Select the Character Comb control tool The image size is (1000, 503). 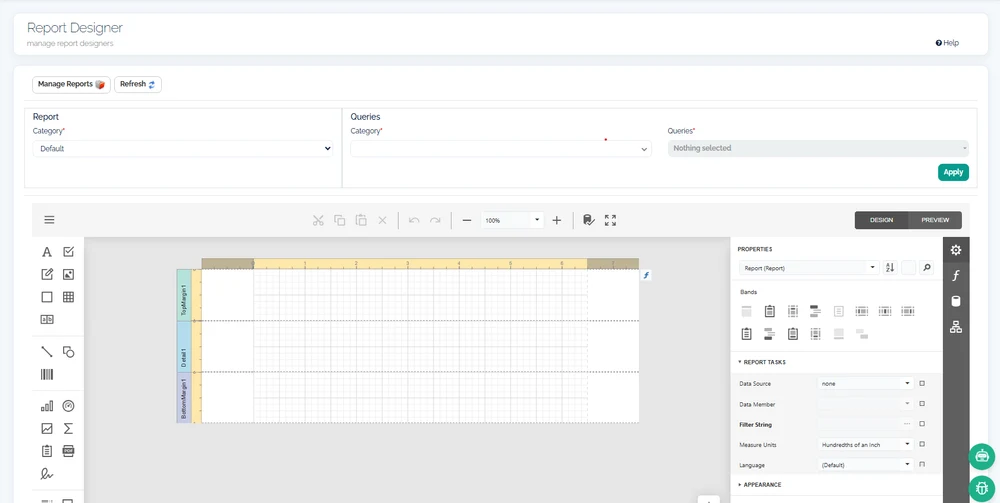point(47,319)
